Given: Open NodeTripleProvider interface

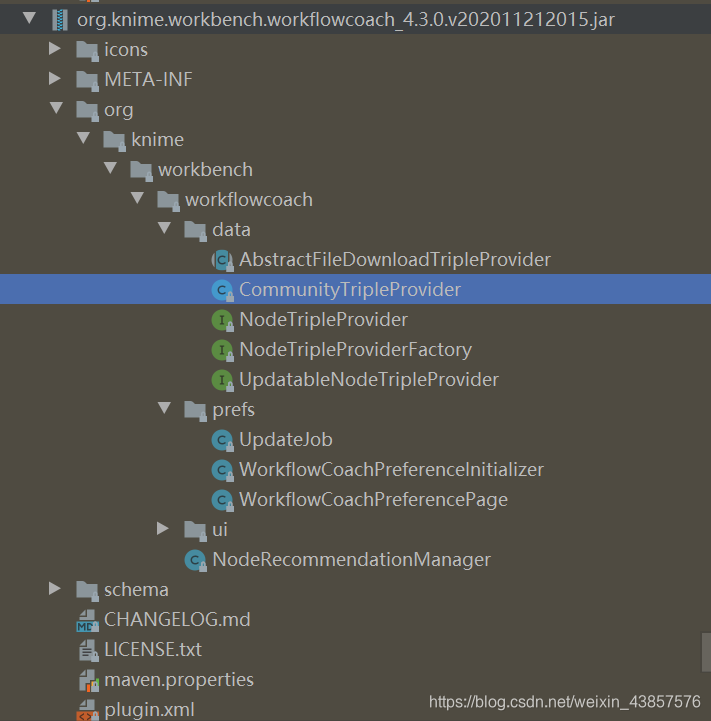Looking at the screenshot, I should click(323, 320).
